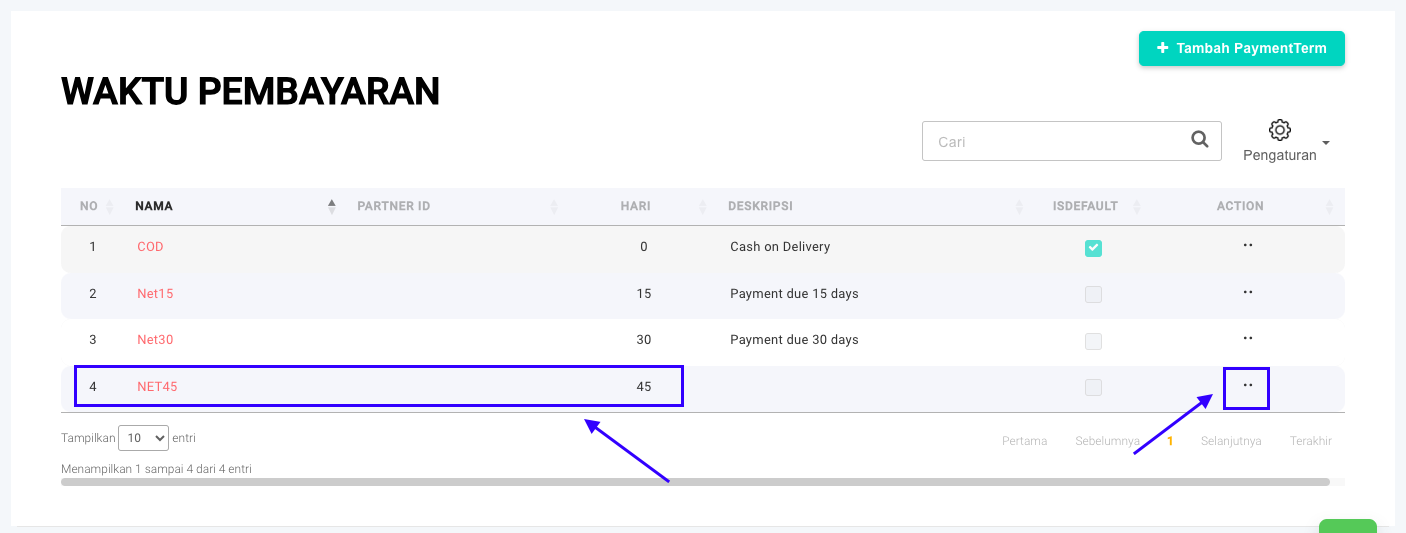Expand the Pengaturan dropdown arrow

[1326, 143]
